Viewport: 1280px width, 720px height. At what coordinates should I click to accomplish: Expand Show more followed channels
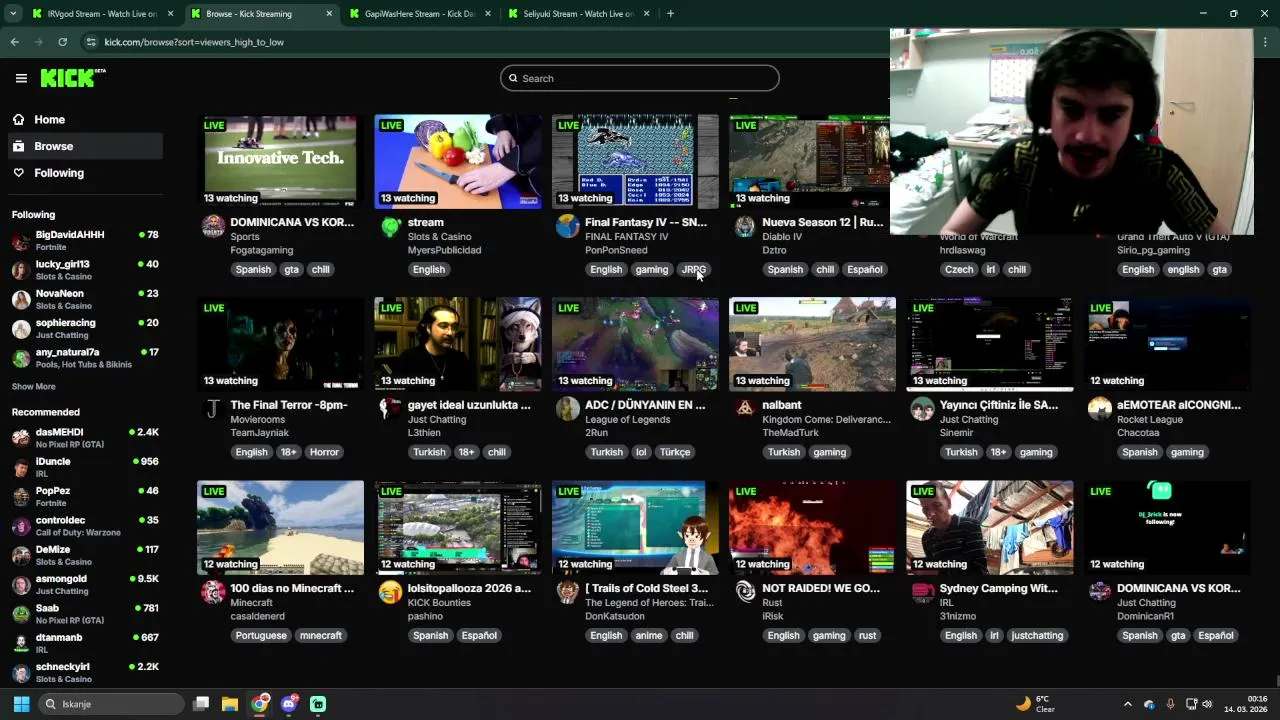tap(34, 386)
